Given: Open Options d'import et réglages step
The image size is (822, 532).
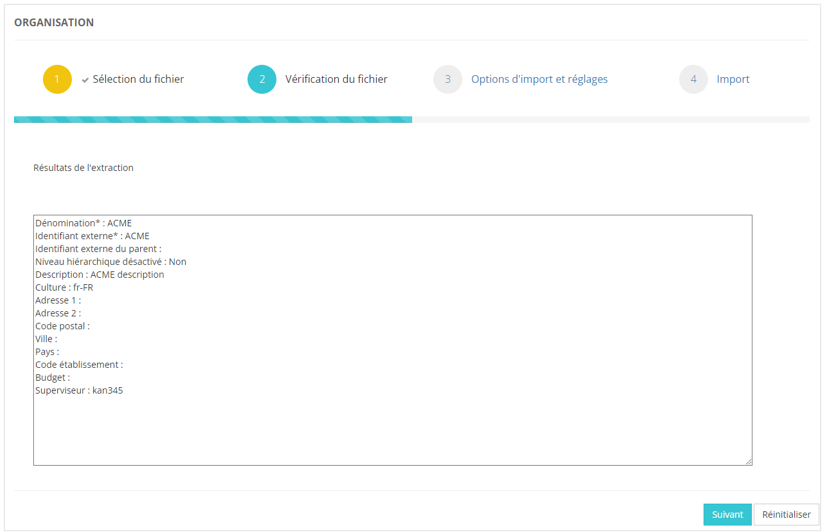Looking at the screenshot, I should [539, 79].
